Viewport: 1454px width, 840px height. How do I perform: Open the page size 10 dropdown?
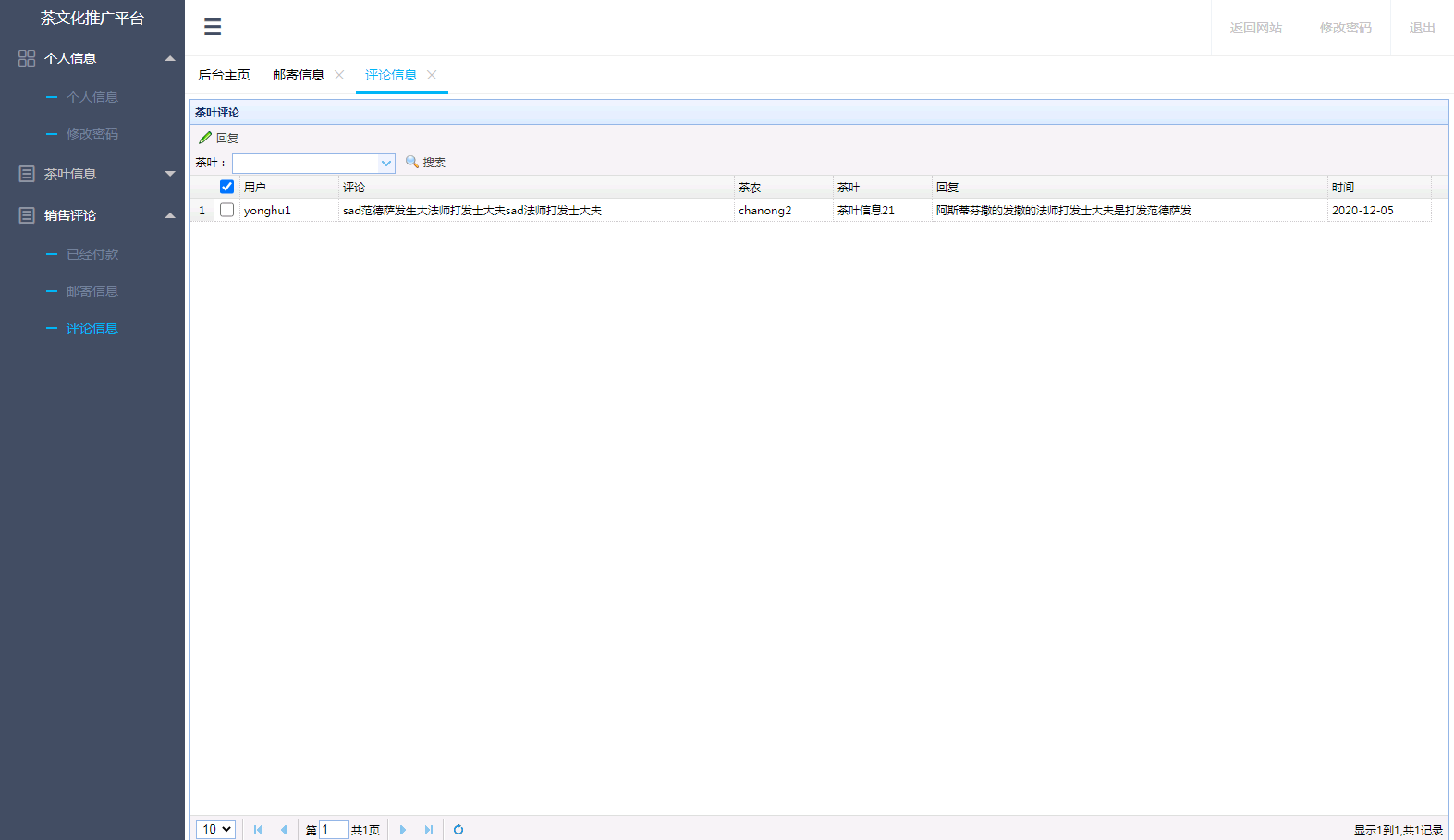[215, 829]
